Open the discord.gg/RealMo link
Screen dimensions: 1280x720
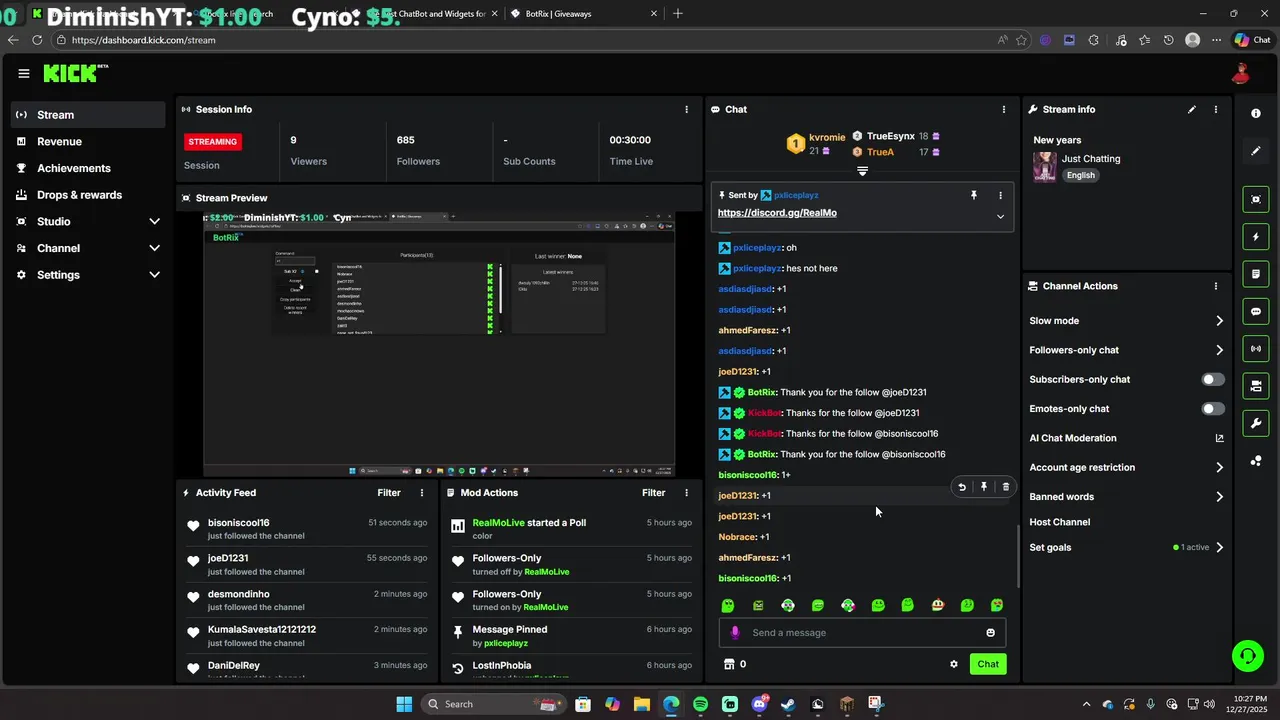777,213
